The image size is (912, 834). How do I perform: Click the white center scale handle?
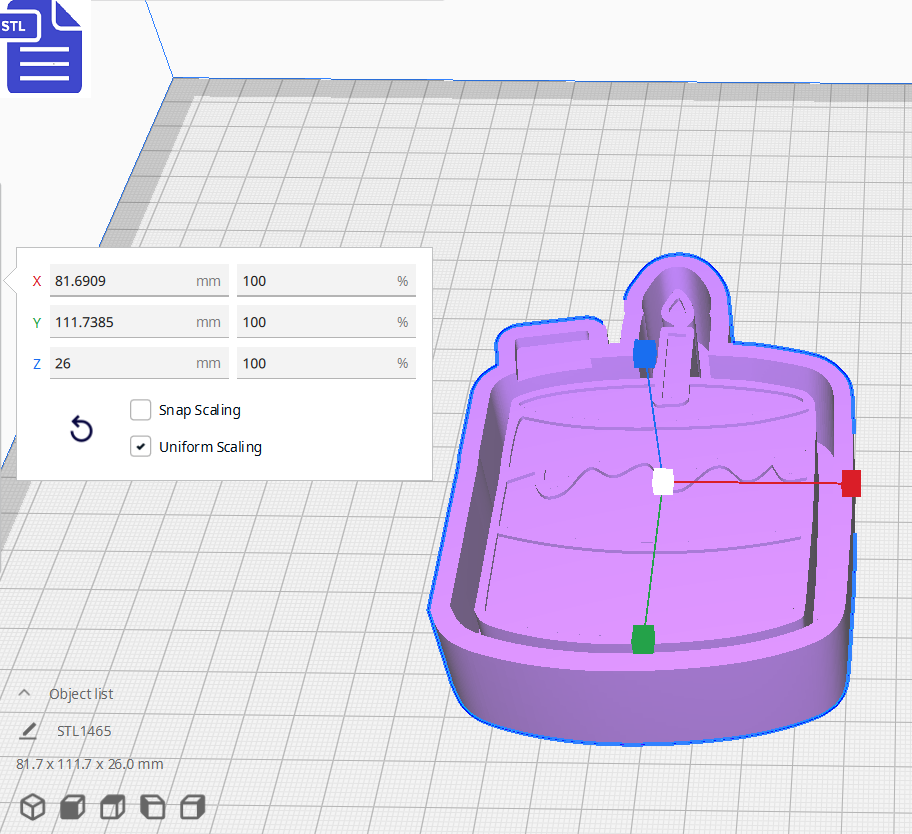pyautogui.click(x=661, y=482)
